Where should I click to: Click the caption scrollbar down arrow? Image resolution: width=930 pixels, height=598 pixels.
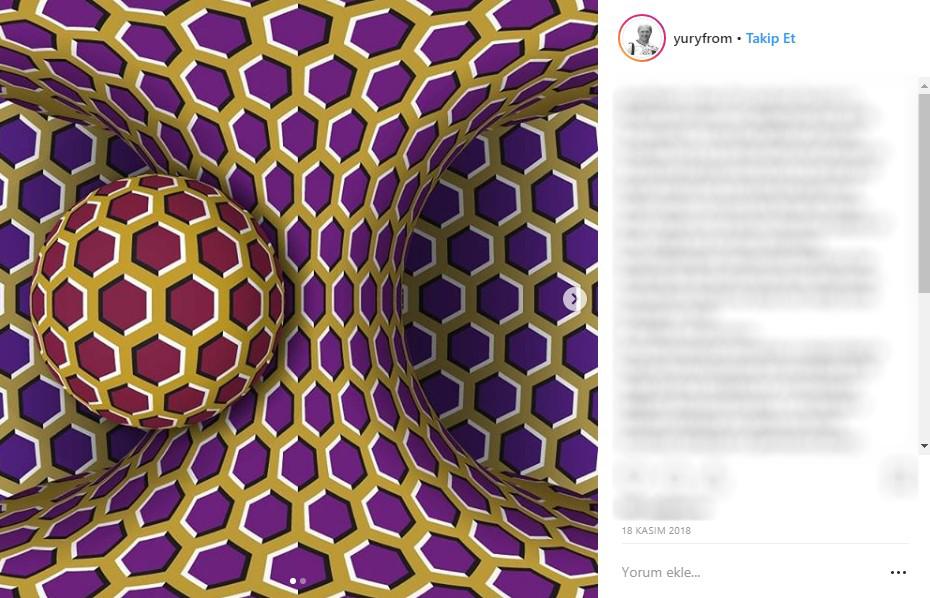click(924, 446)
